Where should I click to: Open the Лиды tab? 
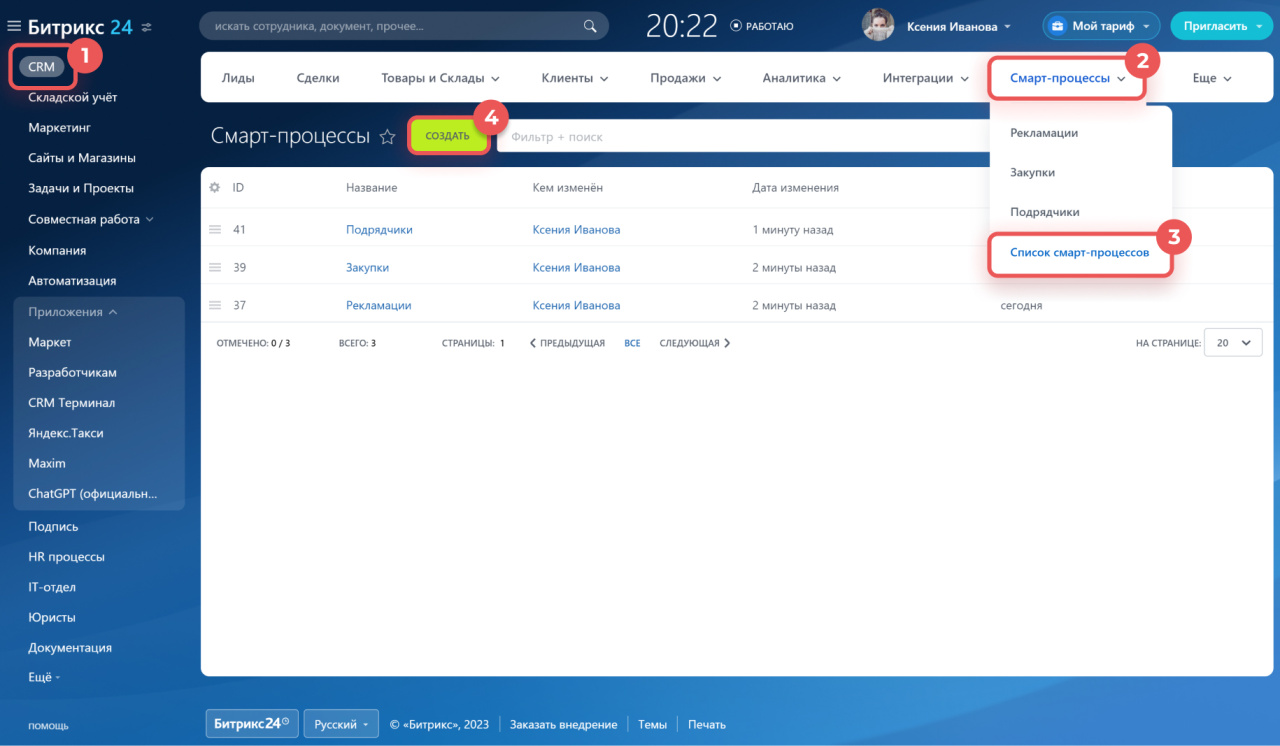coord(238,78)
